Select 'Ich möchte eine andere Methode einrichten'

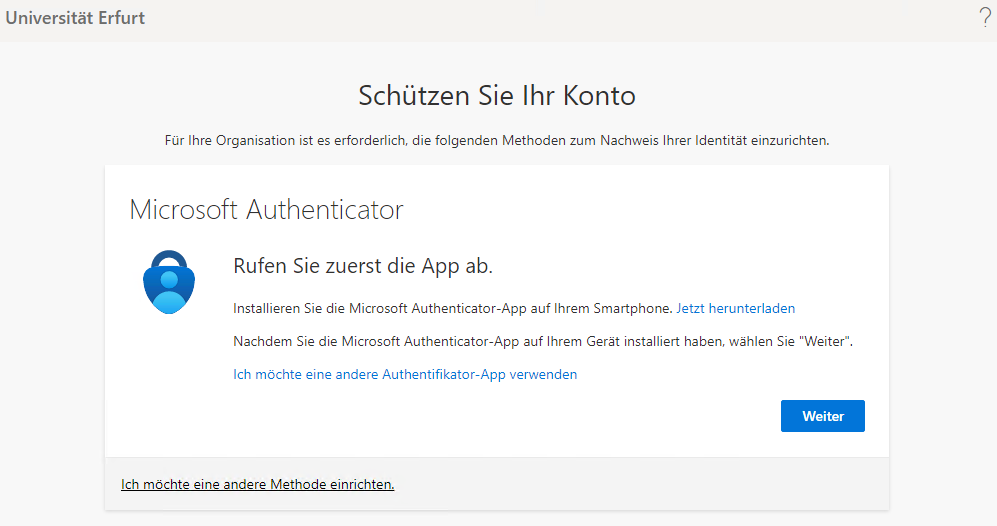pos(258,484)
